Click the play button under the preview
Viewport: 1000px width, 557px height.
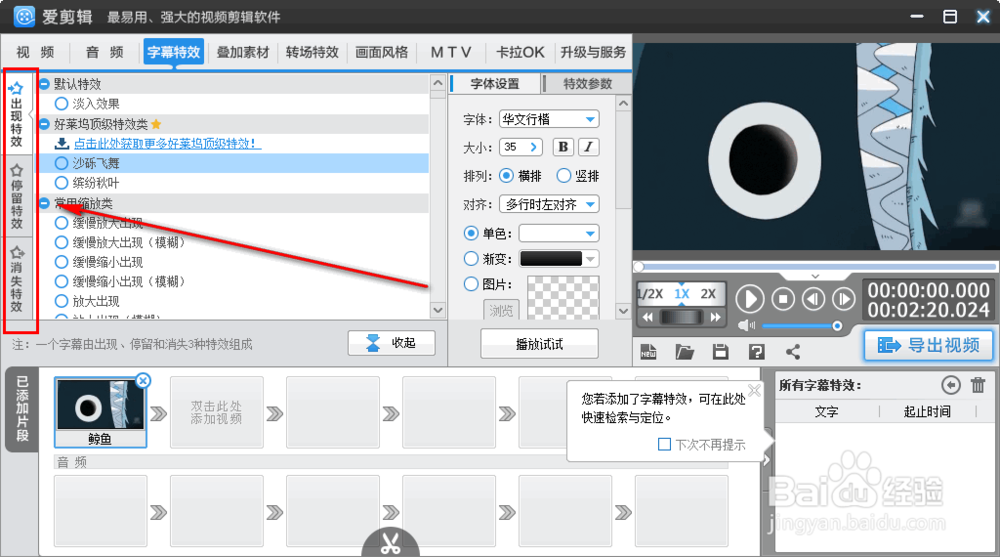click(x=750, y=299)
